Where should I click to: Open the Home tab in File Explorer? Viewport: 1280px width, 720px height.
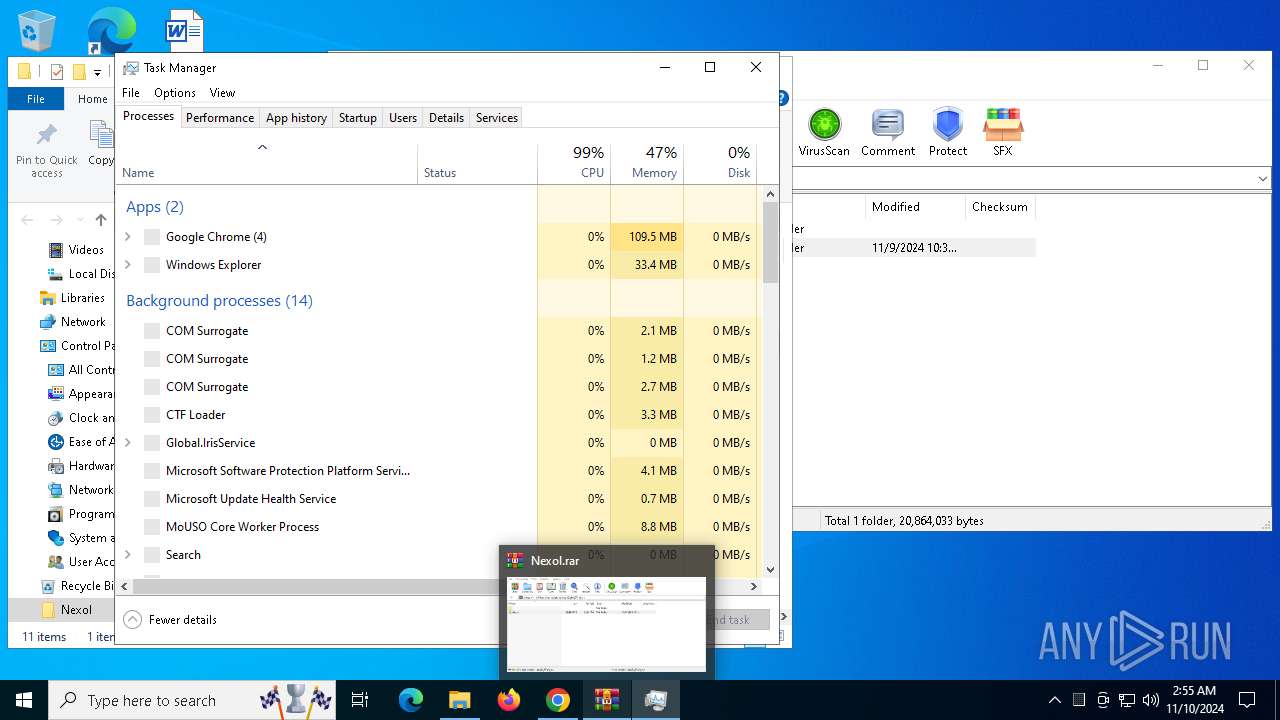[x=93, y=99]
